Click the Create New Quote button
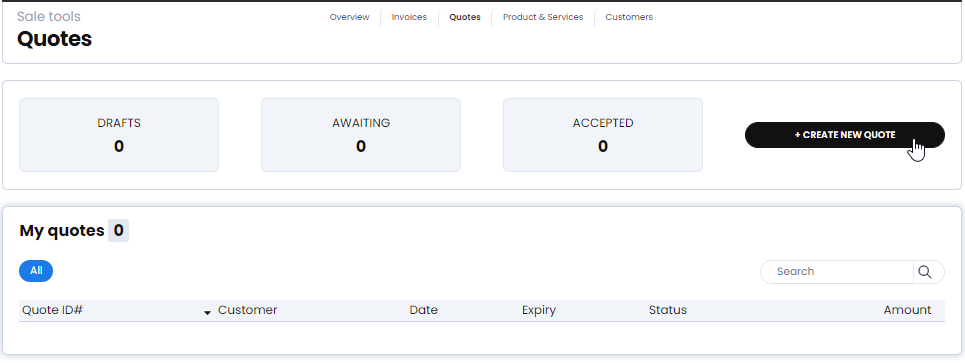Viewport: 965px width, 363px height. click(x=844, y=135)
